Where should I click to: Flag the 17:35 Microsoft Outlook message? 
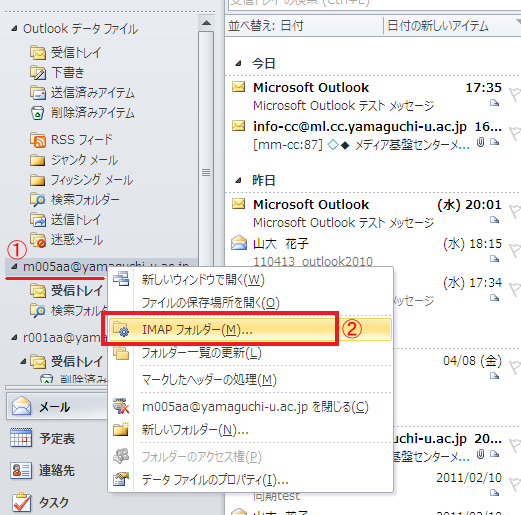[515, 95]
